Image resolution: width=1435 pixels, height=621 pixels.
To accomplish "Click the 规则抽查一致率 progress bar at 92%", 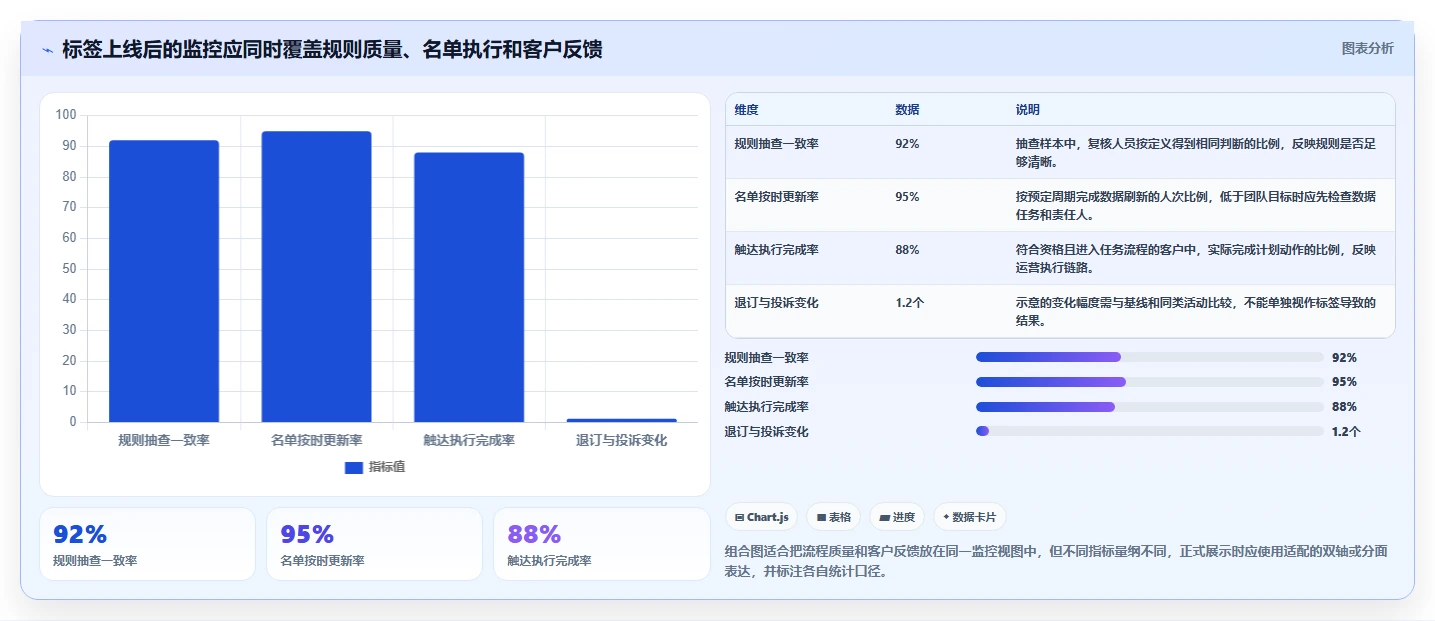I will (x=1150, y=357).
